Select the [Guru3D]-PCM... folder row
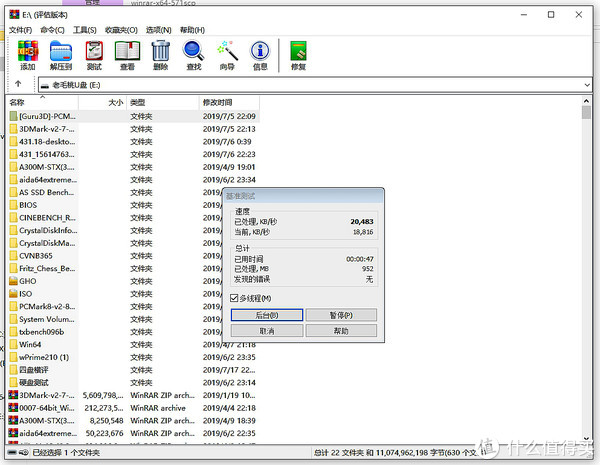This screenshot has height=465, width=600. click(x=133, y=116)
